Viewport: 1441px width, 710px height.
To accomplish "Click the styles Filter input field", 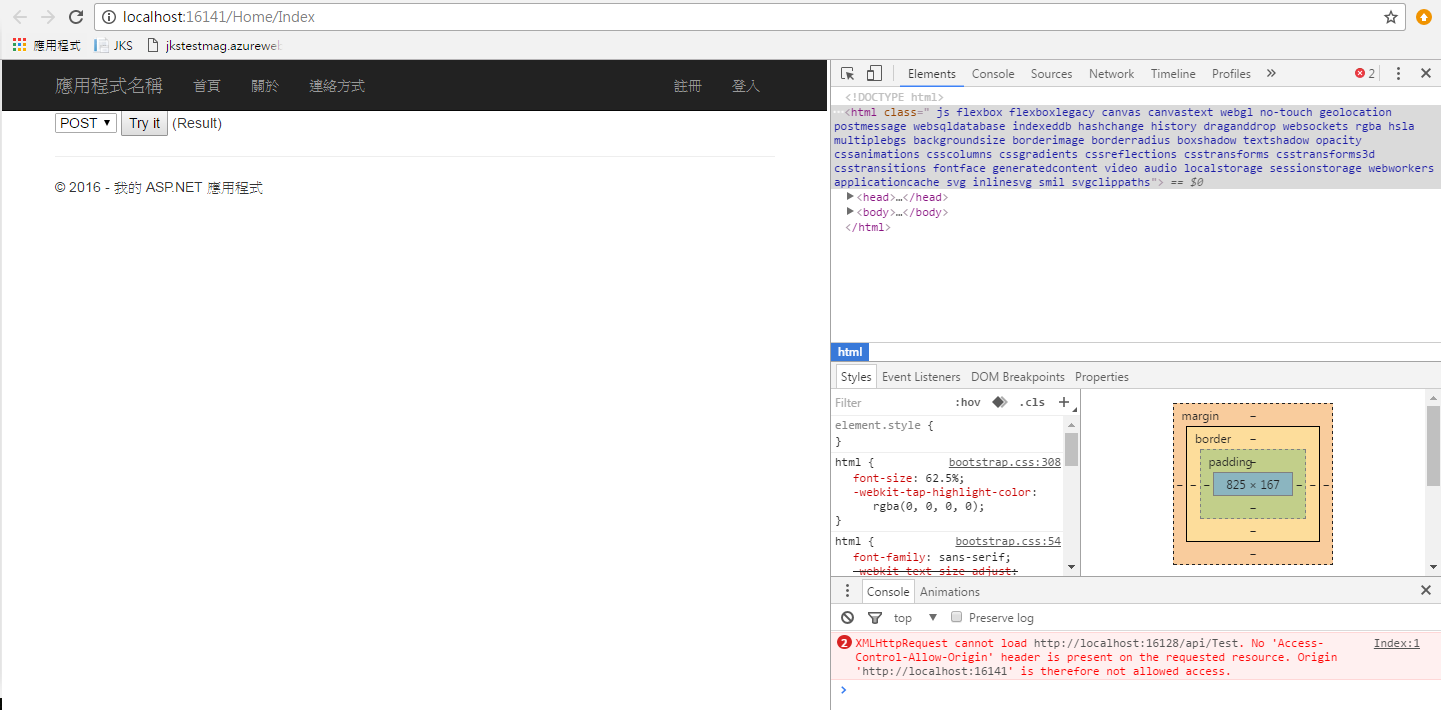I will (x=888, y=403).
